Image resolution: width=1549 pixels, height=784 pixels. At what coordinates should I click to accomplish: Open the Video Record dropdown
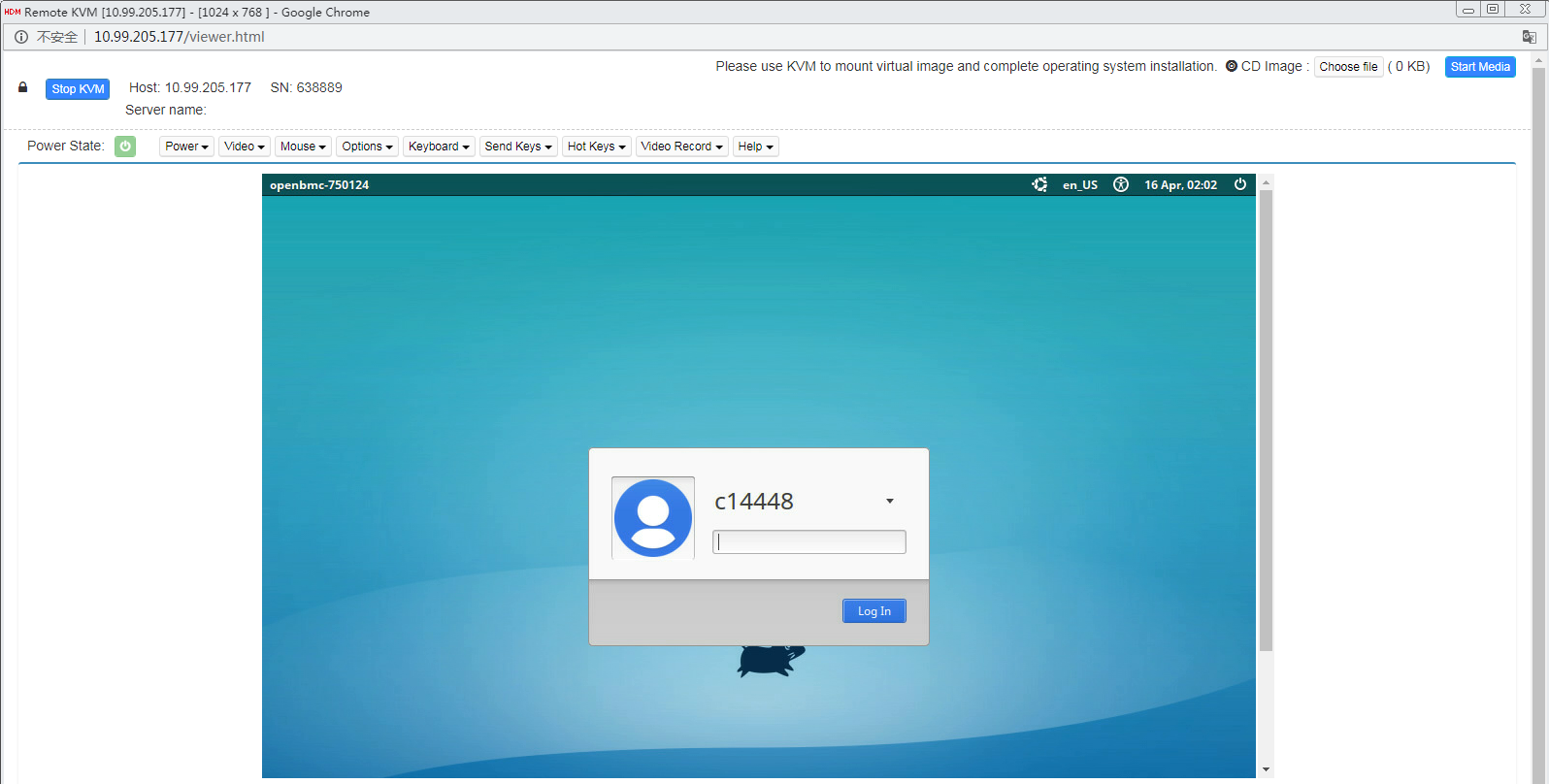click(682, 147)
